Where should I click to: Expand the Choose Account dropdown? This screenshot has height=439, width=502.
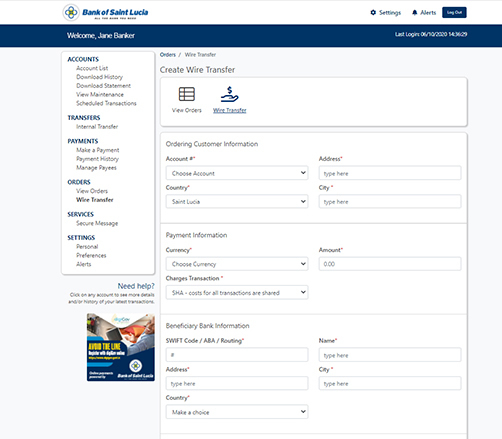point(237,173)
